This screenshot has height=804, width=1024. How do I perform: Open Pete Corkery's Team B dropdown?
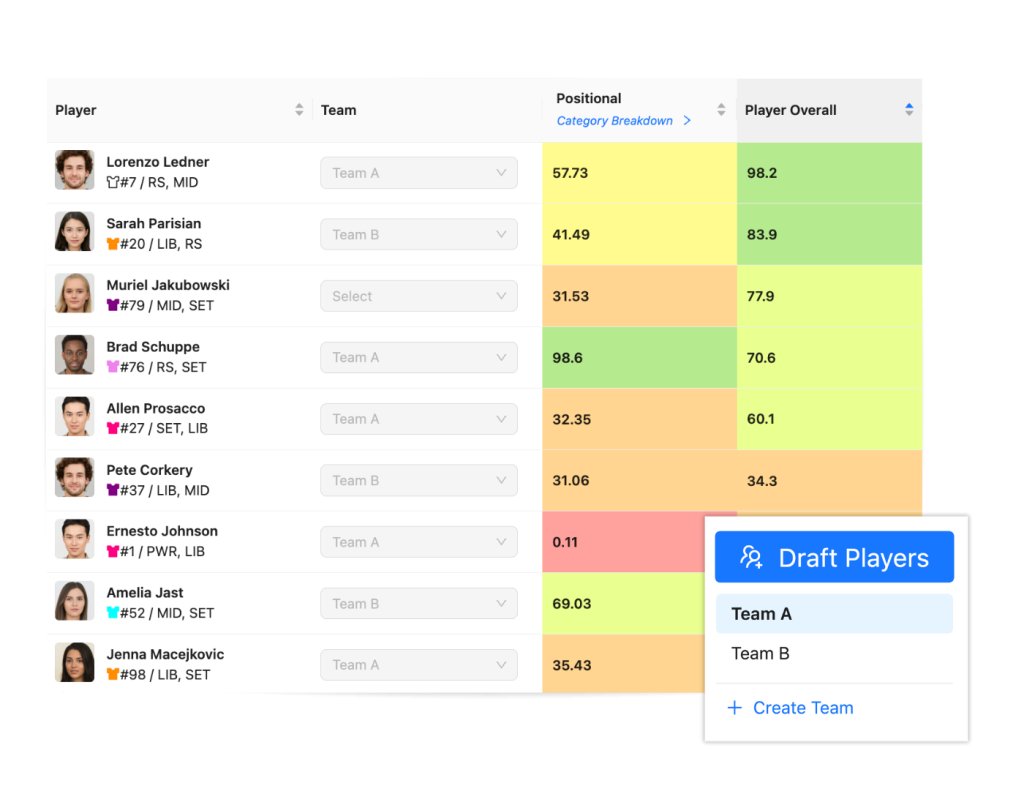418,480
